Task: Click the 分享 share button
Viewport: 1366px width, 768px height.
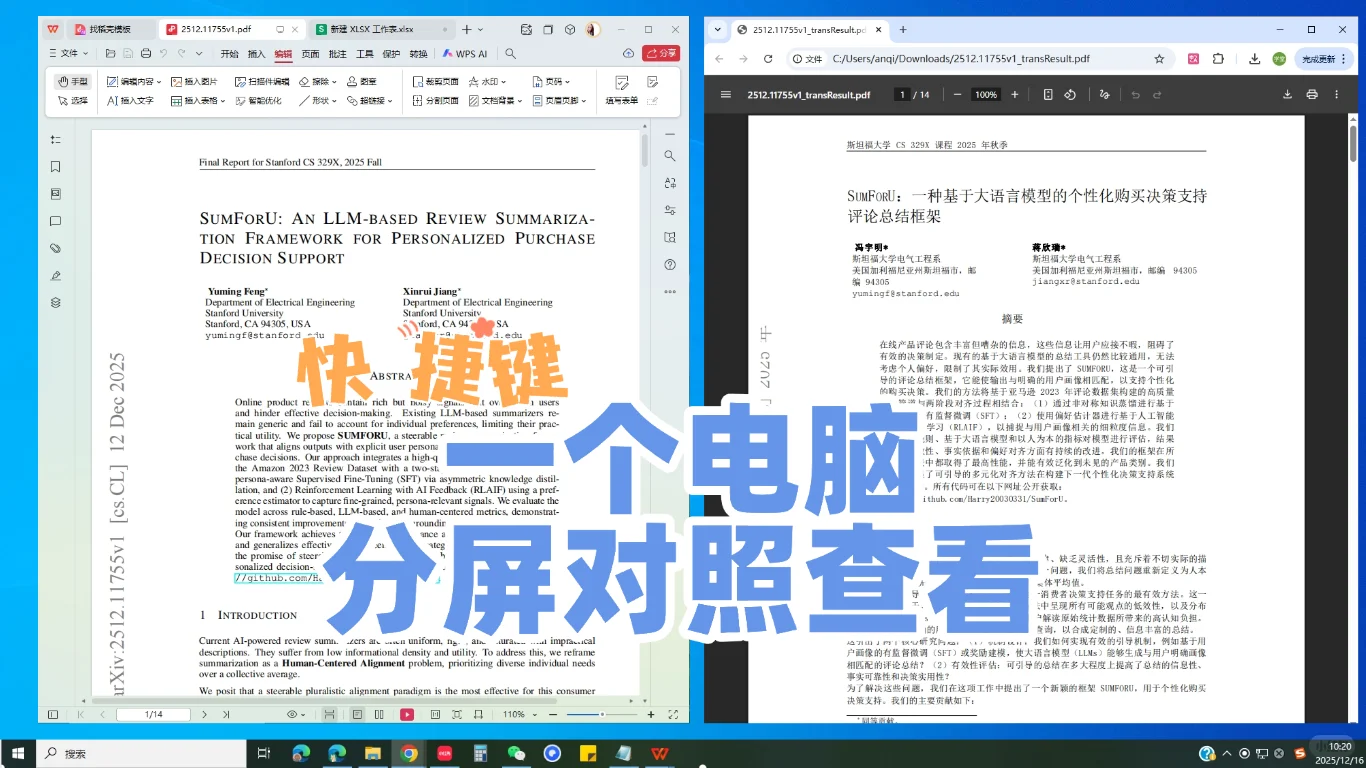Action: tap(660, 53)
